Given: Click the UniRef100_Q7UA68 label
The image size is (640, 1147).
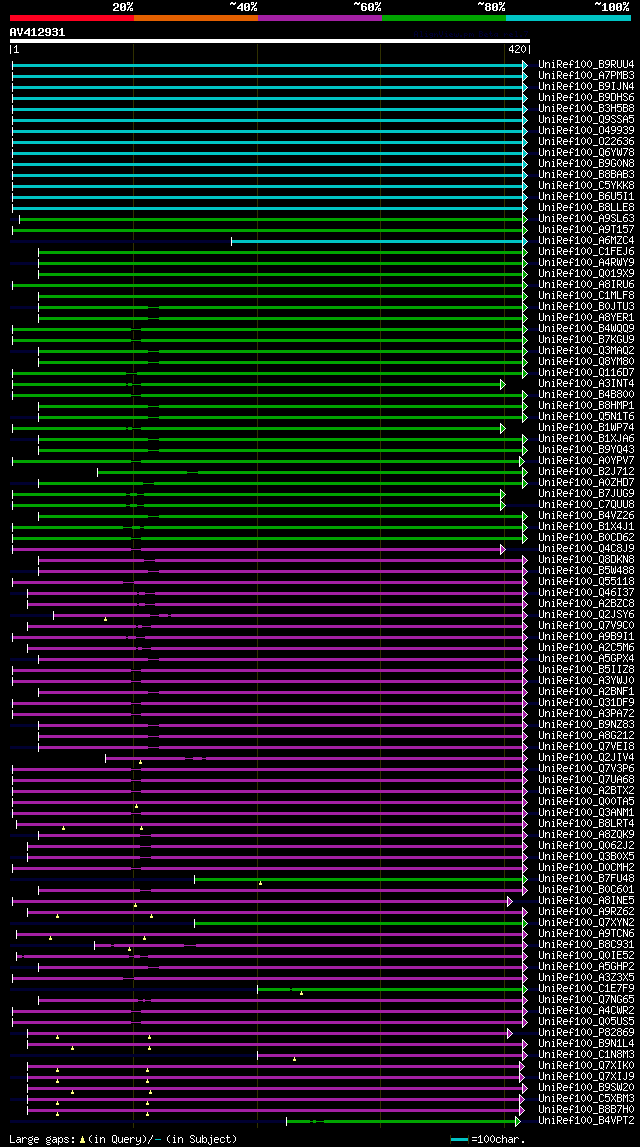Looking at the screenshot, I should point(586,780).
